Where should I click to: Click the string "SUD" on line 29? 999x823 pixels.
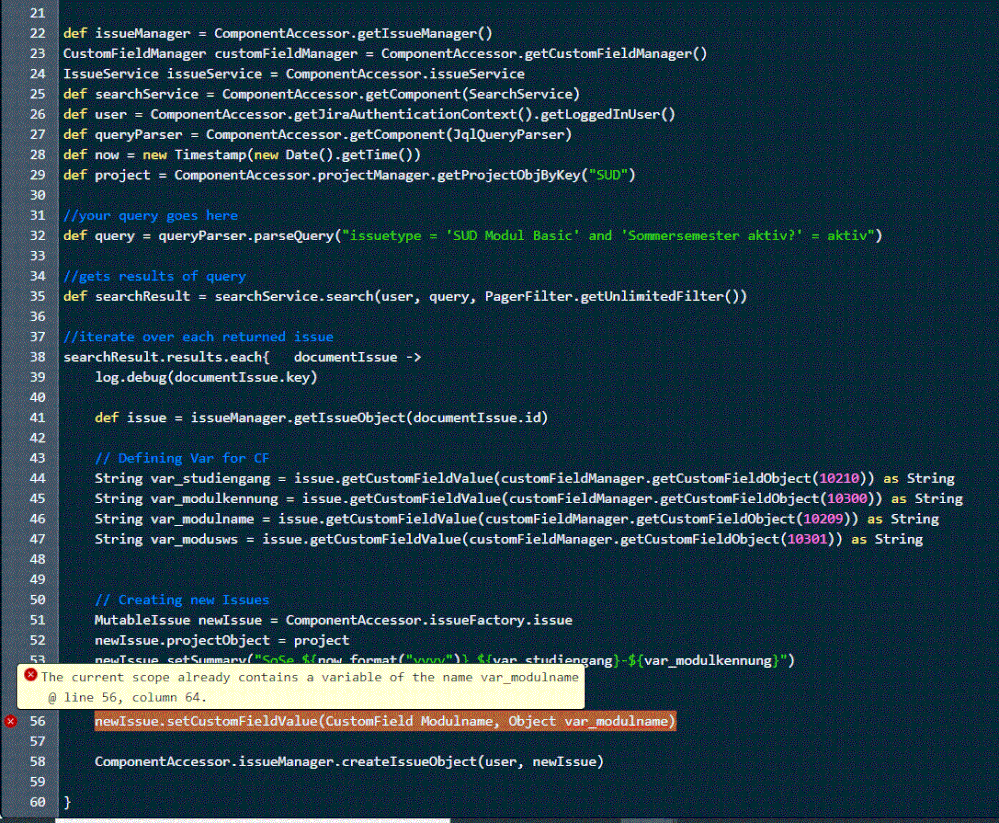pos(608,175)
